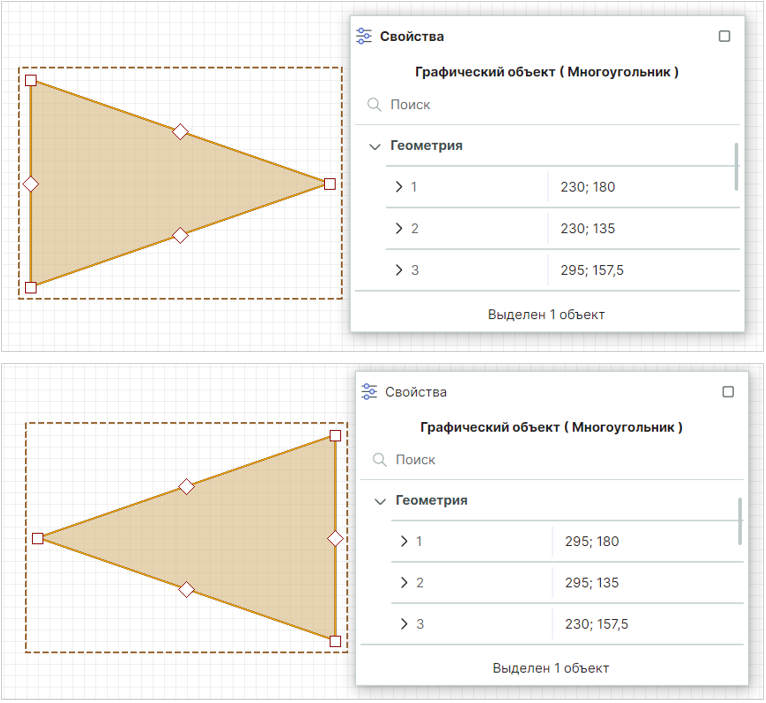
Task: Click the search magnifier icon in upper panel
Action: (x=374, y=104)
